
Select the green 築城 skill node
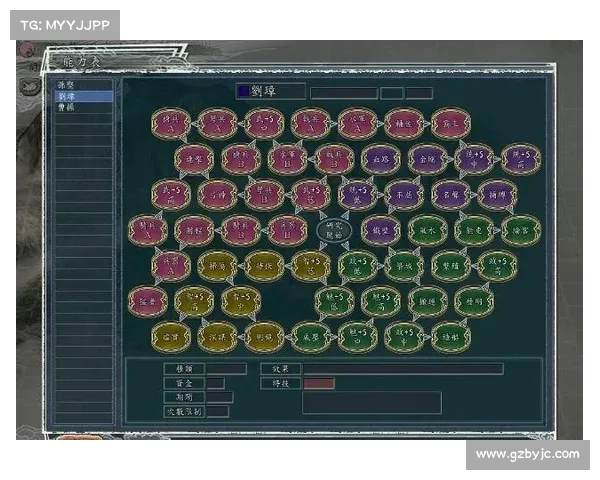pos(404,265)
